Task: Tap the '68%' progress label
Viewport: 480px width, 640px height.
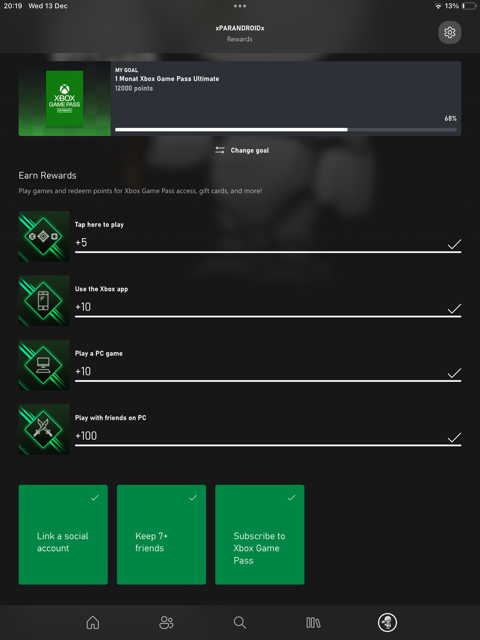Action: coord(451,118)
